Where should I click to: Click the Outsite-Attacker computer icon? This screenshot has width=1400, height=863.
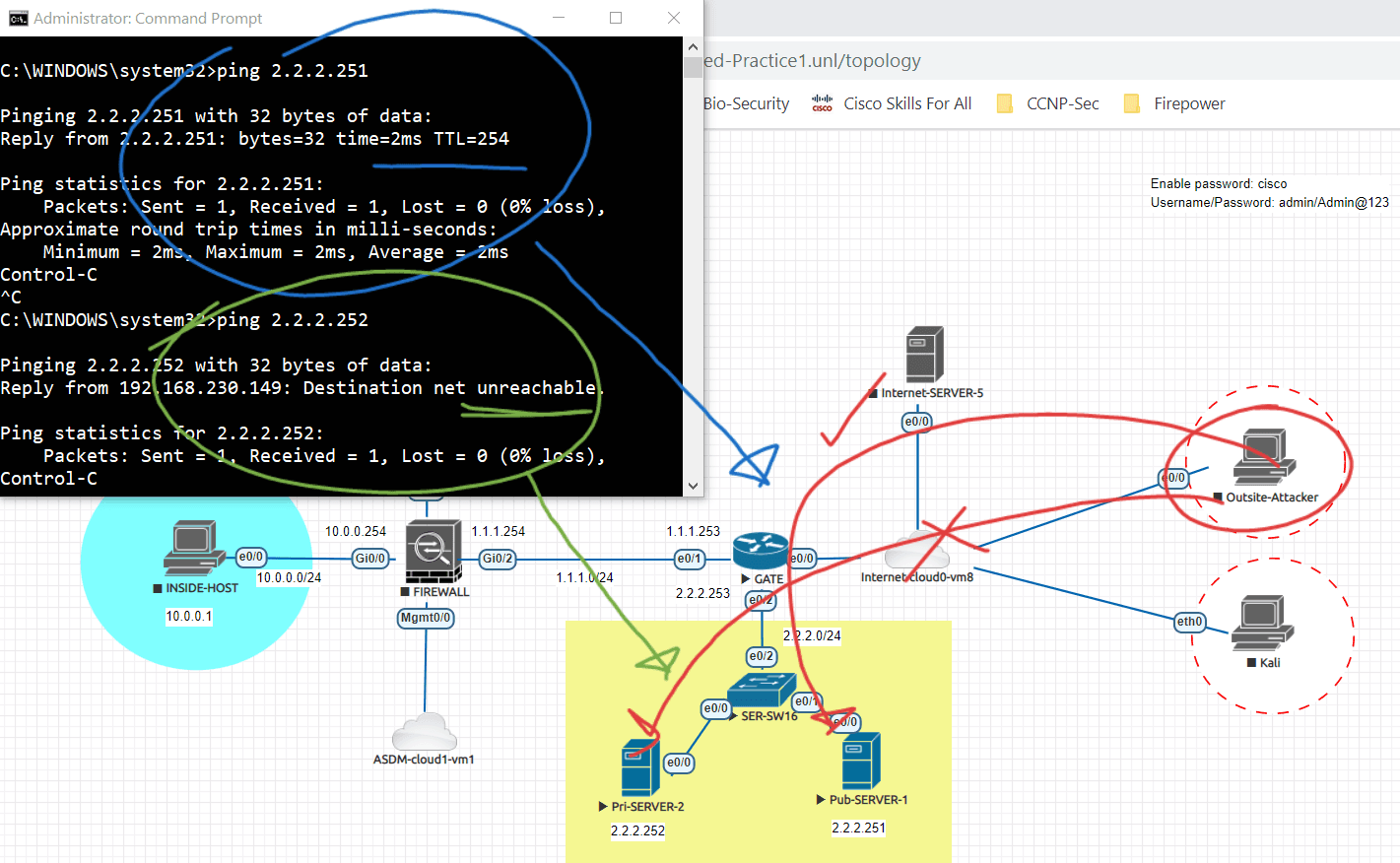click(1265, 457)
